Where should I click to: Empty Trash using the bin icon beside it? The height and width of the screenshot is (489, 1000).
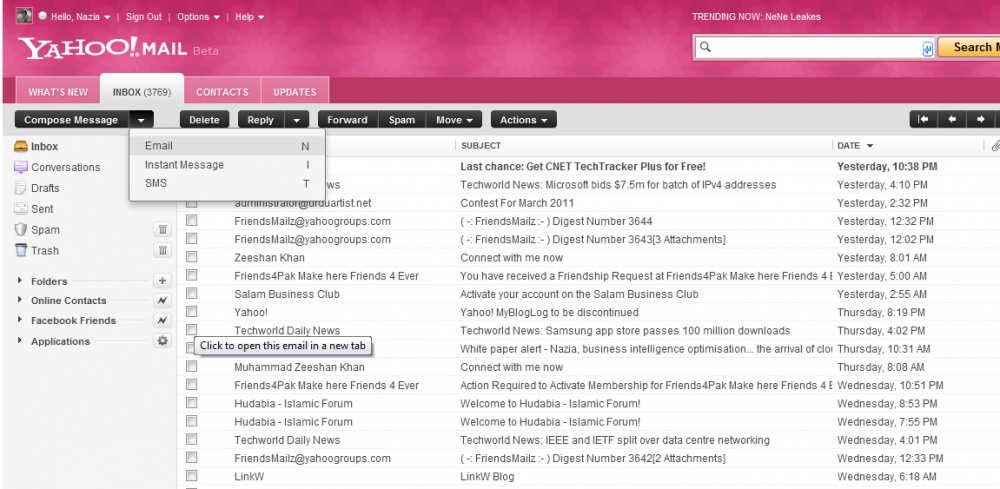point(162,251)
